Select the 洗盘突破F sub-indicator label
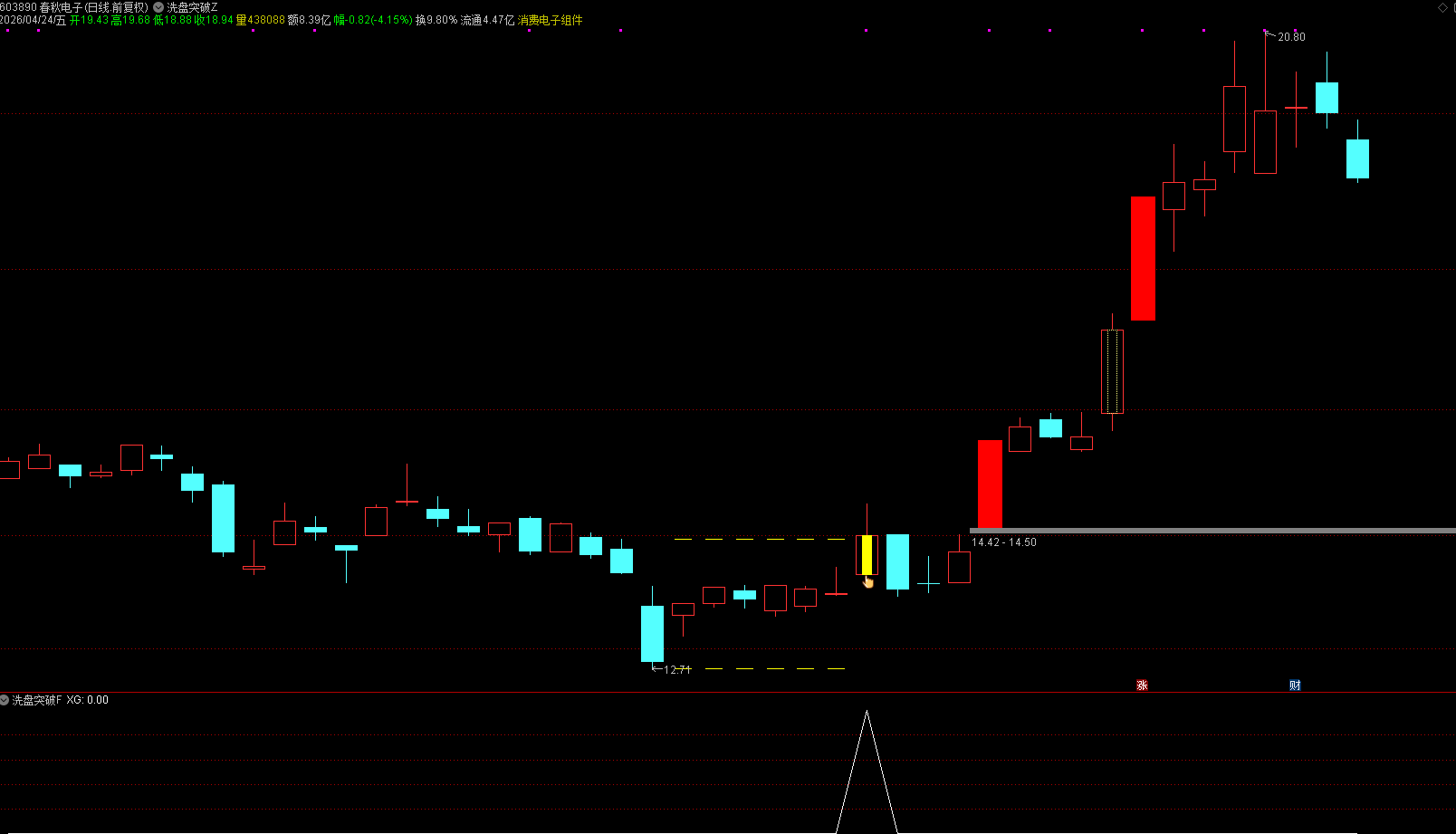1456x834 pixels. click(37, 700)
